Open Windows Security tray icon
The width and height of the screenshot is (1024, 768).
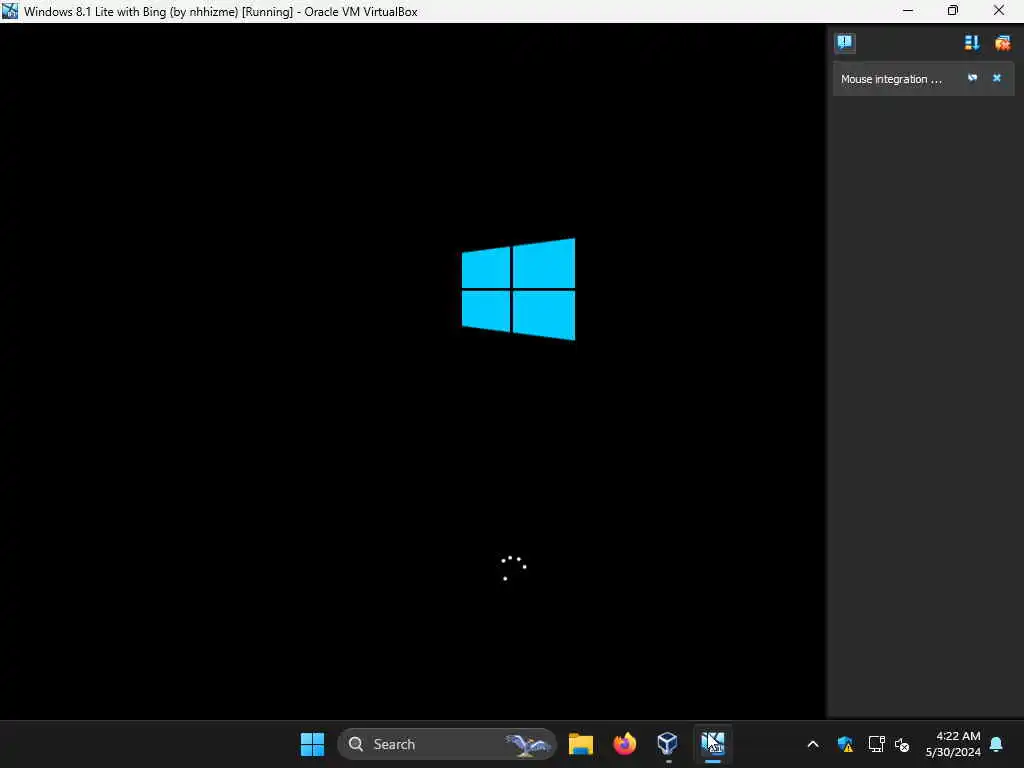[x=845, y=744]
